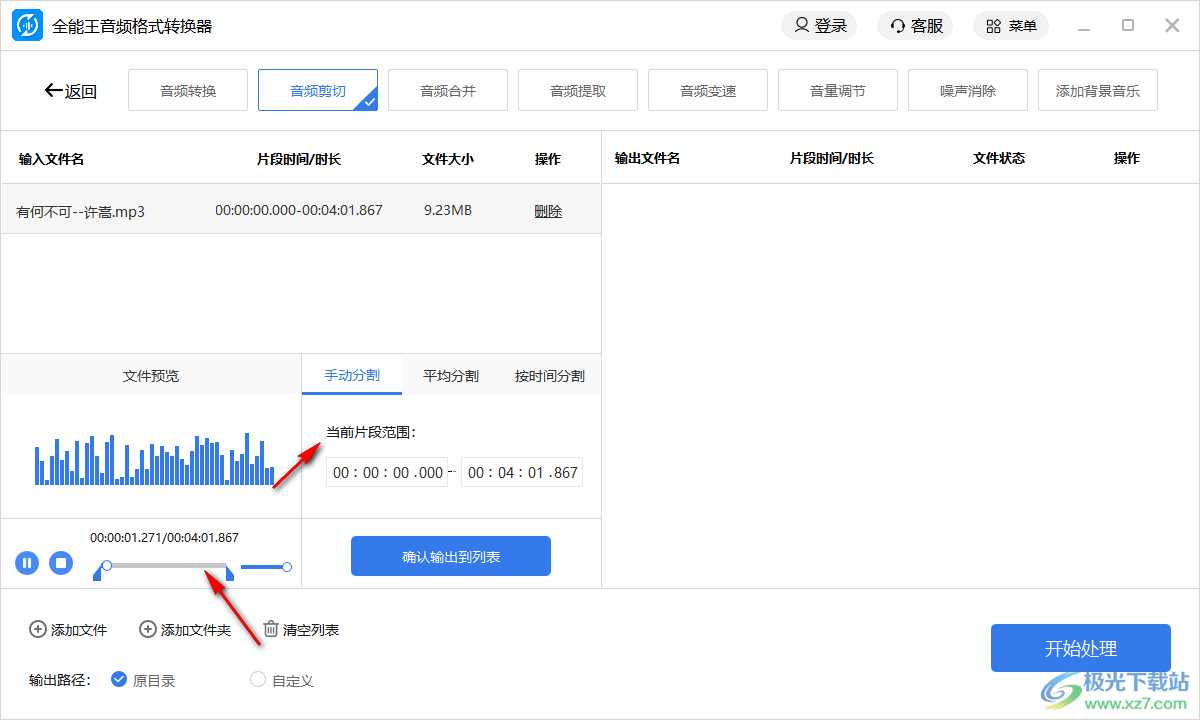
Task: Switch to the 平均分割 tab
Action: [449, 375]
